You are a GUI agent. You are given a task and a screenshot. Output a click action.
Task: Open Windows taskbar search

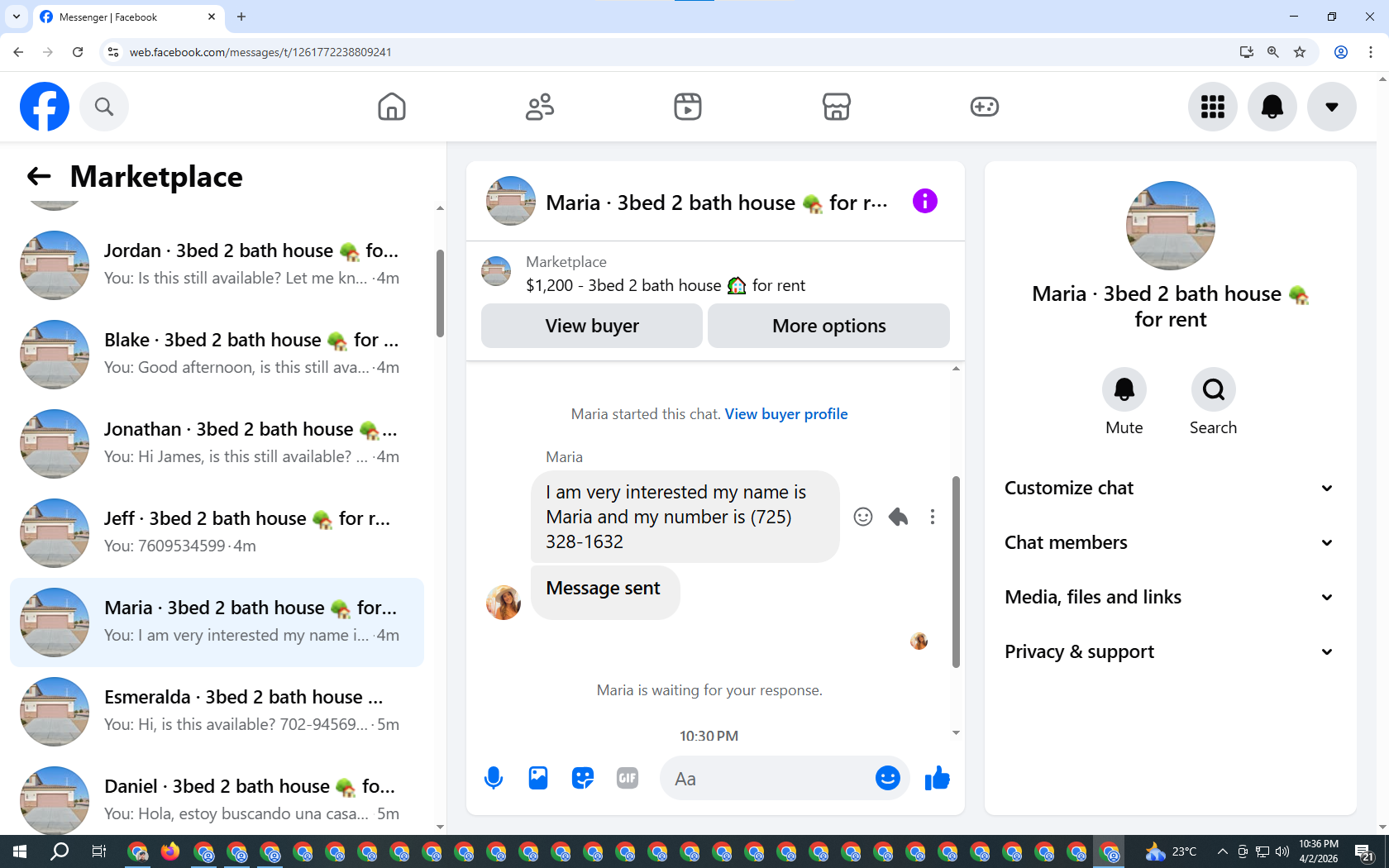point(60,851)
